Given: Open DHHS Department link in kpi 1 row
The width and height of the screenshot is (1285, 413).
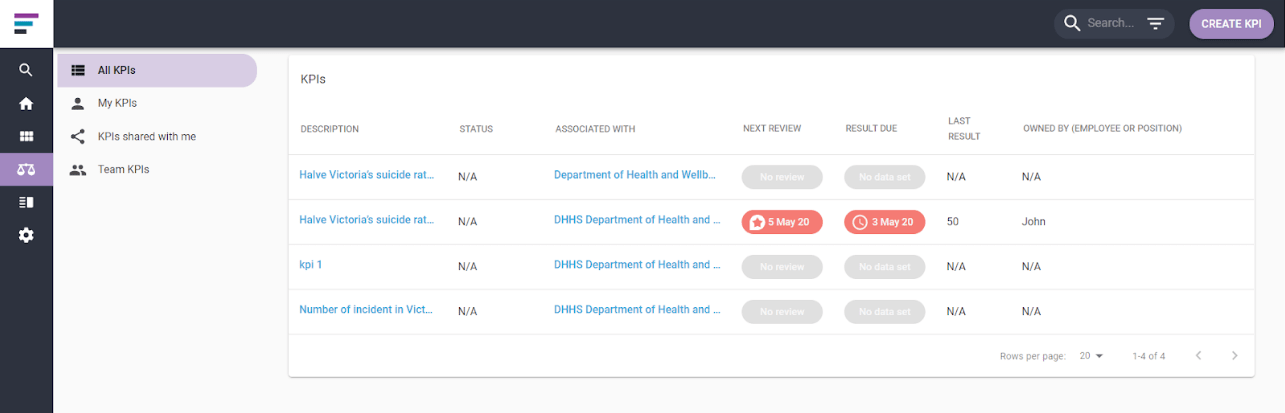Looking at the screenshot, I should (x=638, y=264).
